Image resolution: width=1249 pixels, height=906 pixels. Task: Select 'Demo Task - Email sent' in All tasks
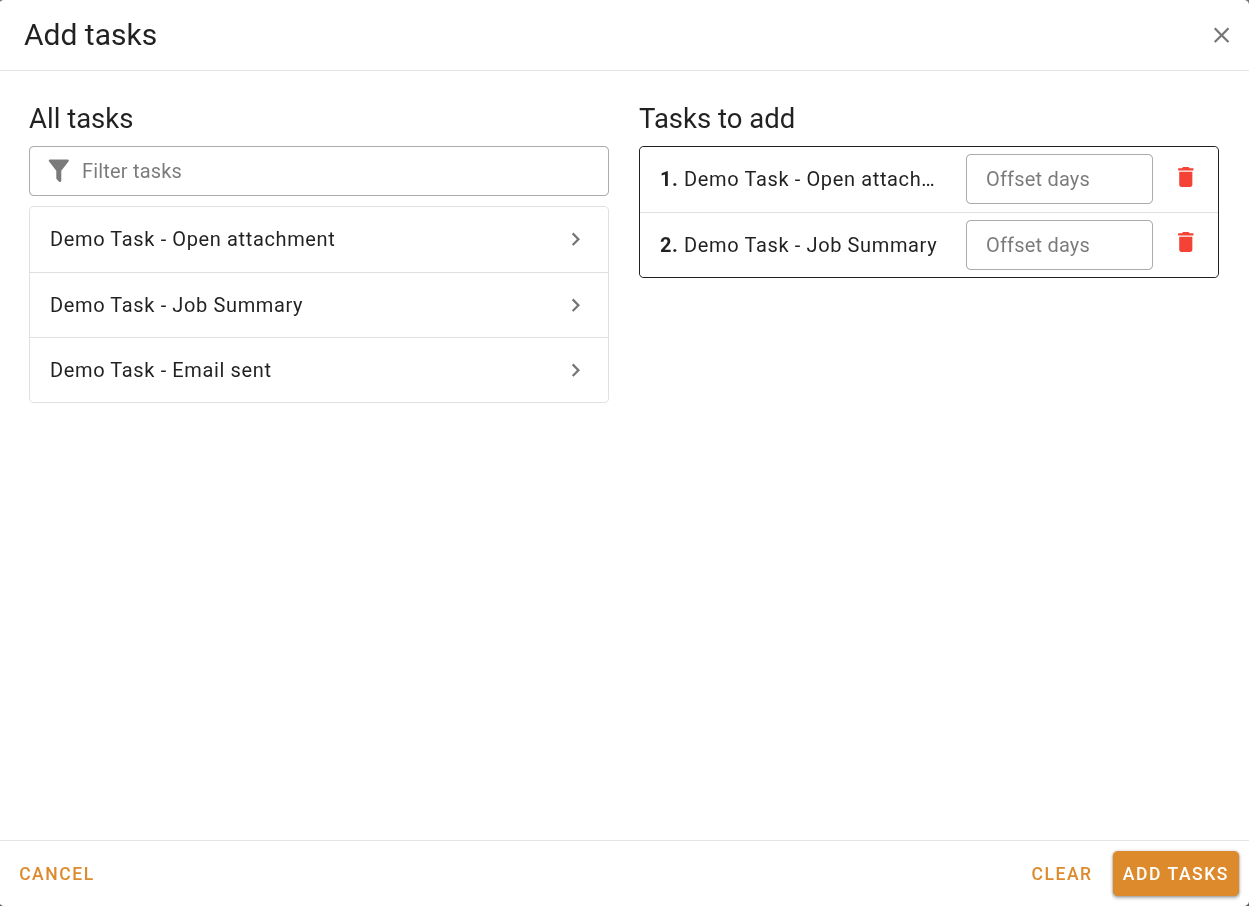point(319,370)
